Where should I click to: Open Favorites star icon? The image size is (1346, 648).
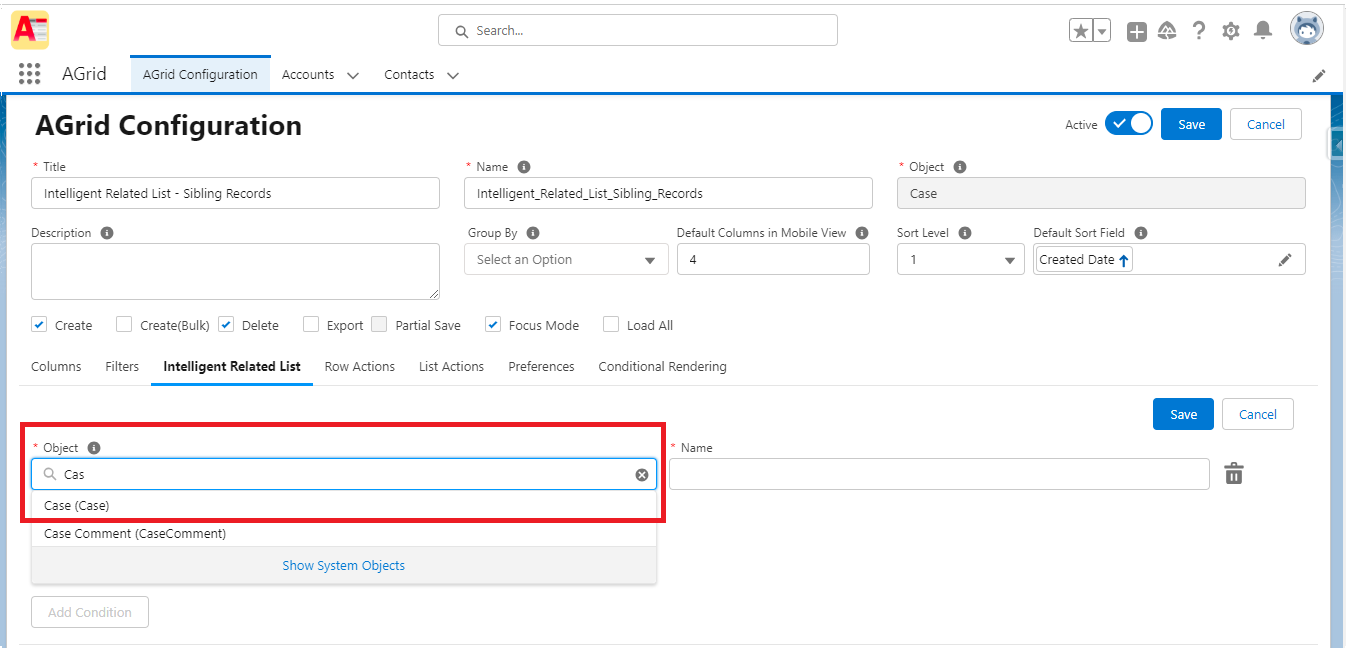coord(1081,31)
